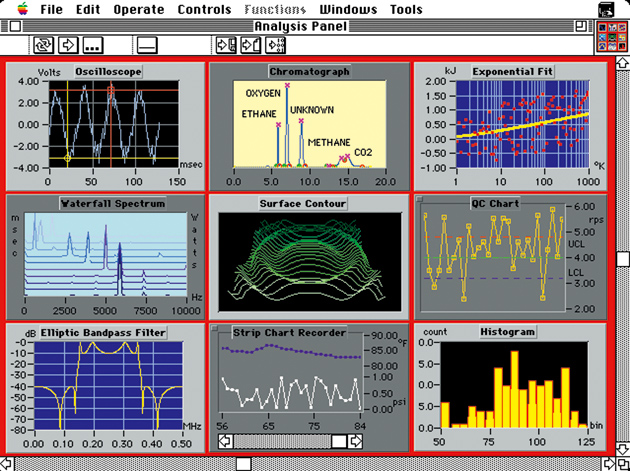Image resolution: width=630 pixels, height=471 pixels.
Task: Click the Surface Contour title label
Action: point(303,203)
